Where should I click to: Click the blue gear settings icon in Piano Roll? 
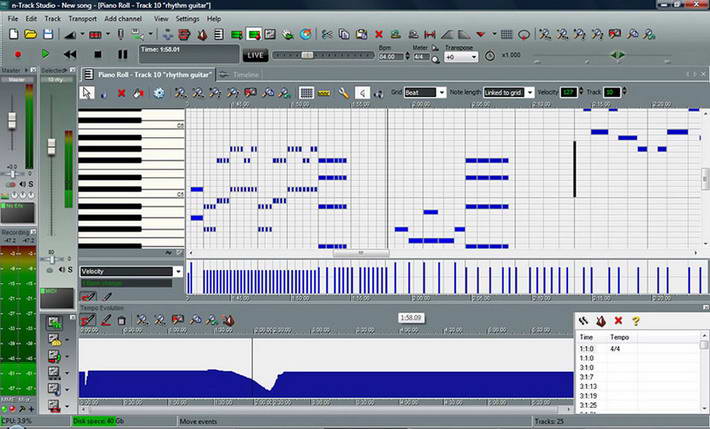click(159, 93)
